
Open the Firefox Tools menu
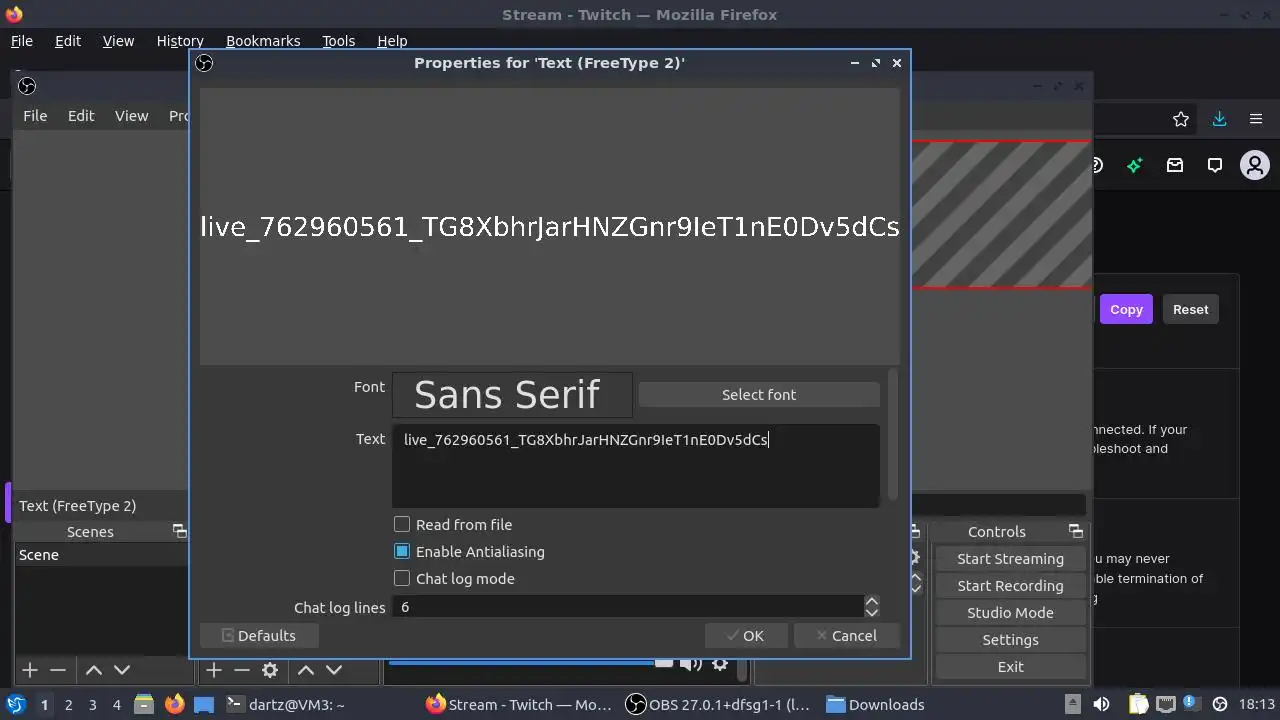pyautogui.click(x=338, y=41)
